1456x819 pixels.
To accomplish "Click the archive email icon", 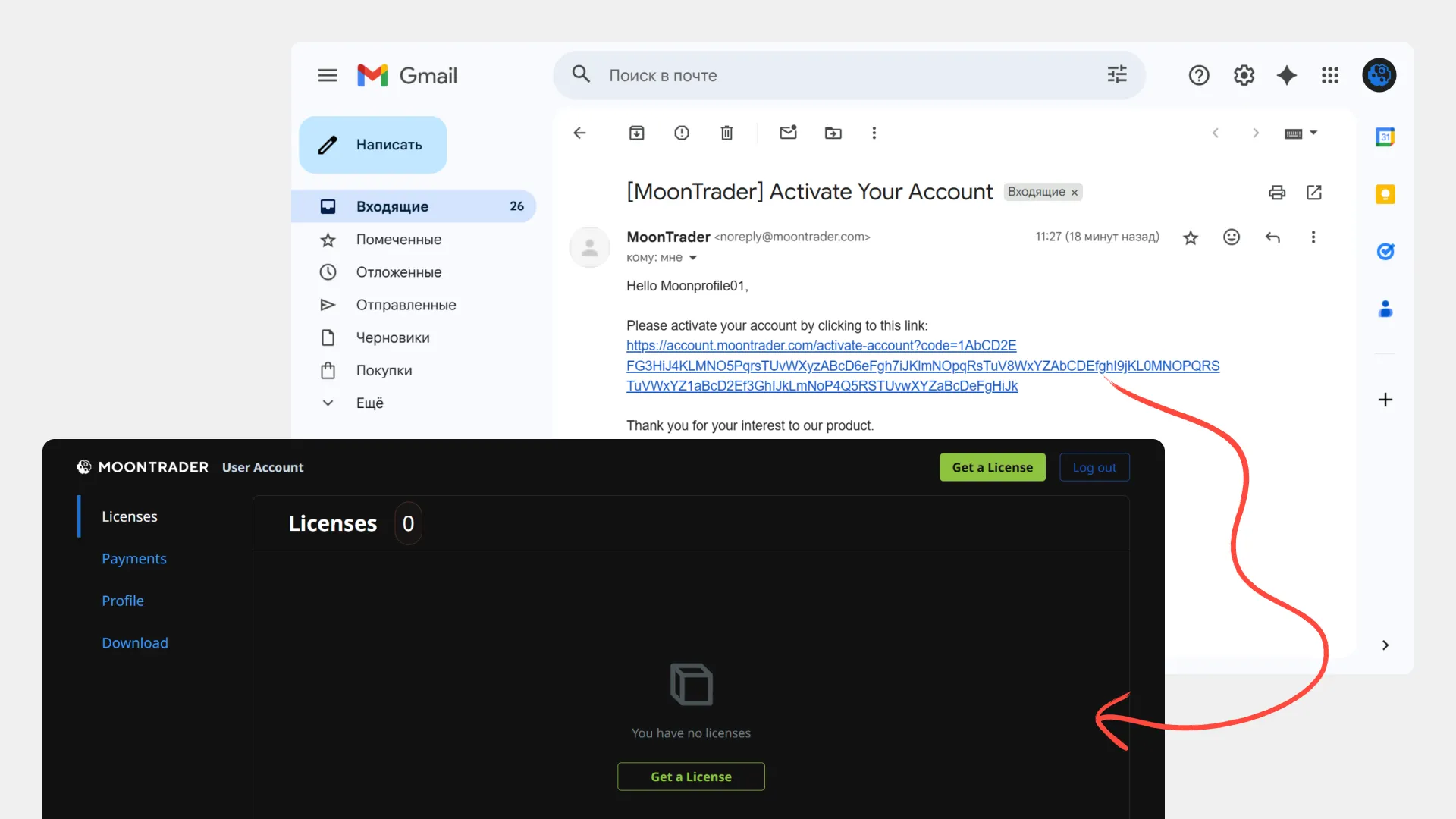I will click(x=636, y=133).
